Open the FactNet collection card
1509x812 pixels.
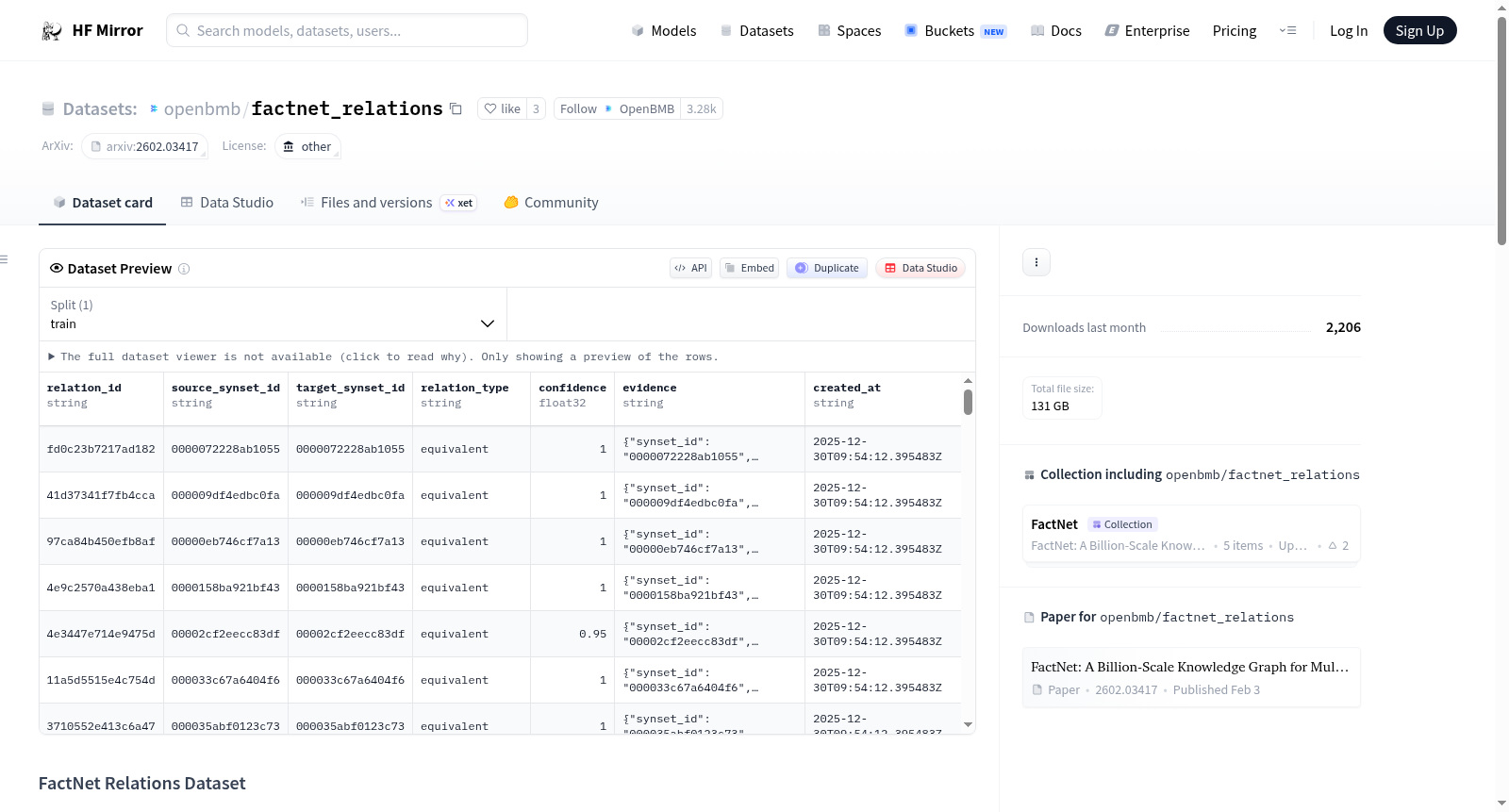1191,534
